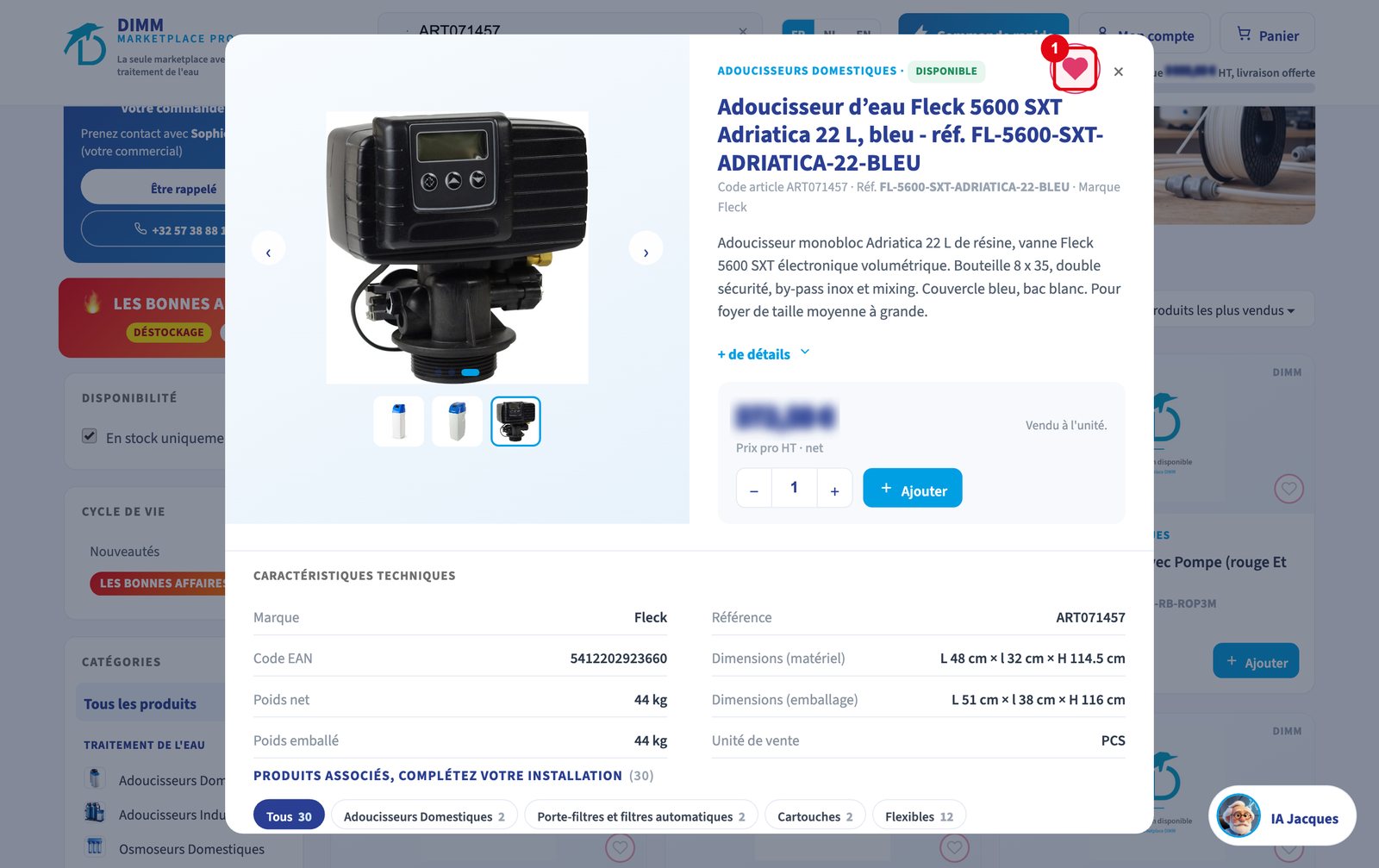Toggle the favorite heart in product modal
The width and height of the screenshot is (1379, 868).
1075,69
